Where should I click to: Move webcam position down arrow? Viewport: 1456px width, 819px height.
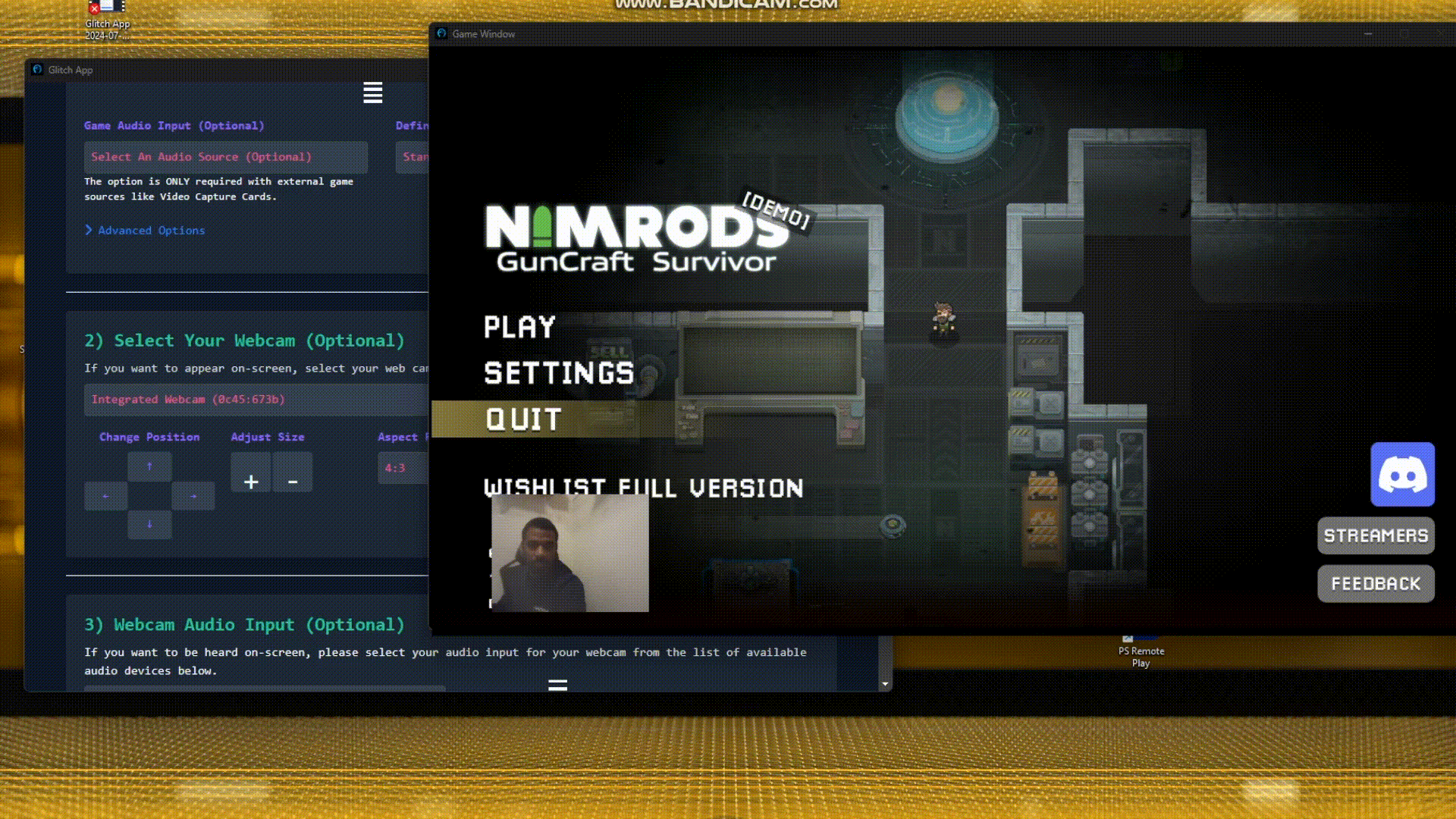click(149, 524)
